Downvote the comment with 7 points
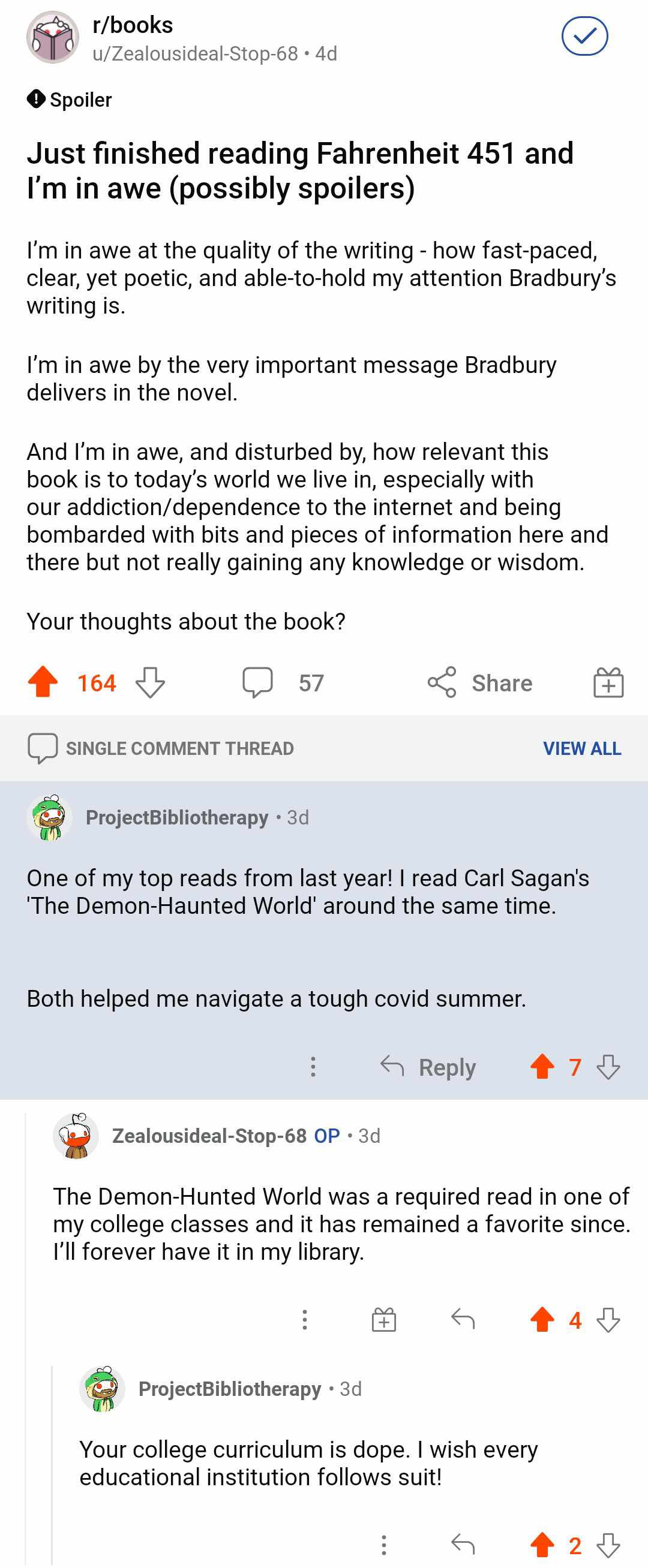This screenshot has height=1568, width=648. pos(608,1067)
